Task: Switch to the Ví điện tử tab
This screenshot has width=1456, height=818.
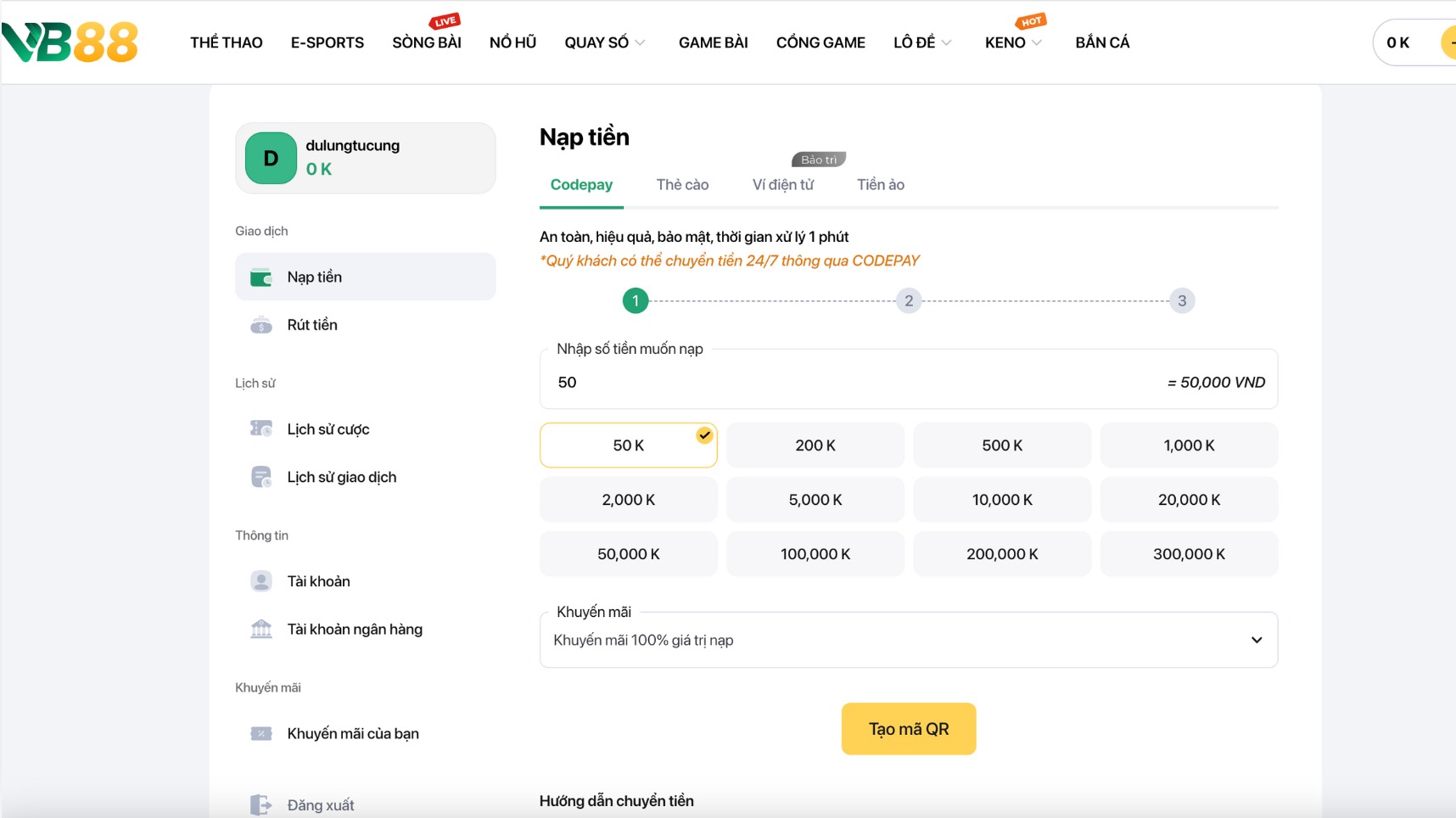Action: 783,185
